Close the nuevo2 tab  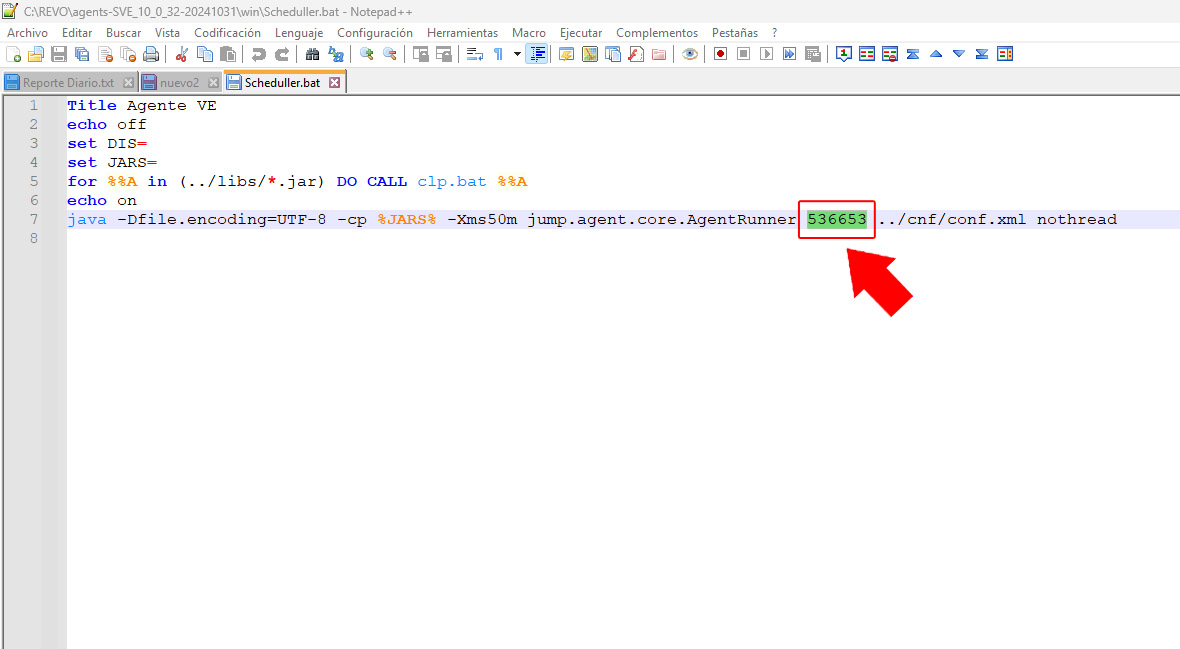coord(210,82)
